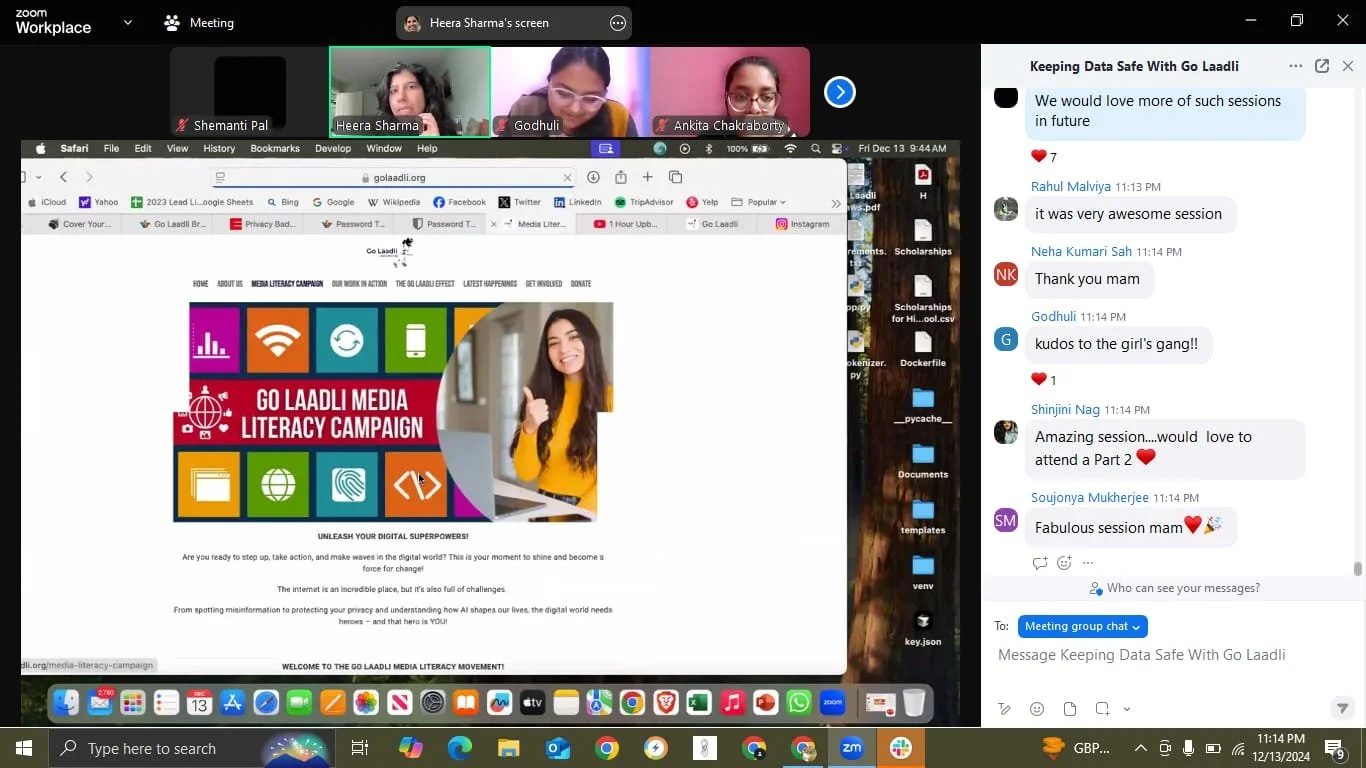
Task: Go back in Safari's shared screen
Action: click(63, 177)
